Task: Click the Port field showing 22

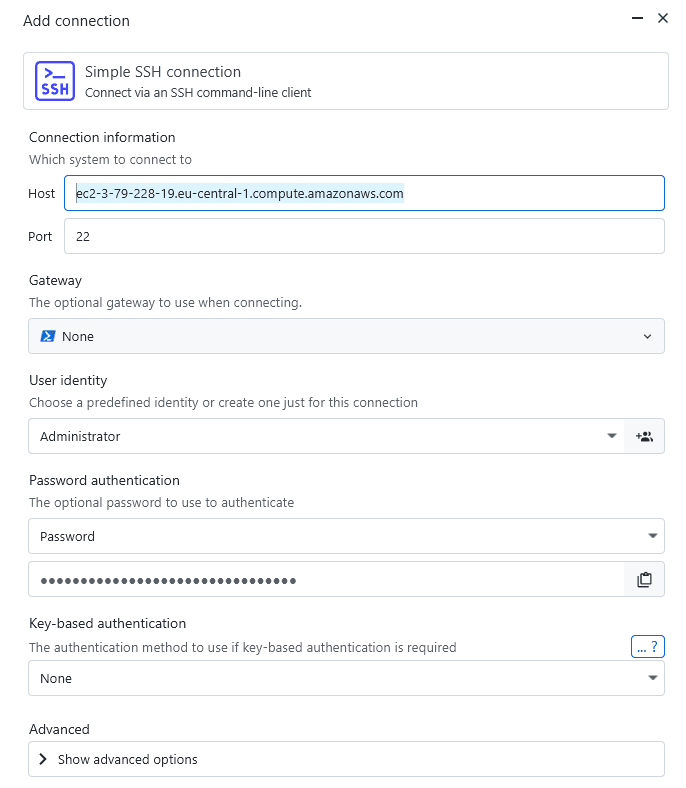Action: click(364, 237)
